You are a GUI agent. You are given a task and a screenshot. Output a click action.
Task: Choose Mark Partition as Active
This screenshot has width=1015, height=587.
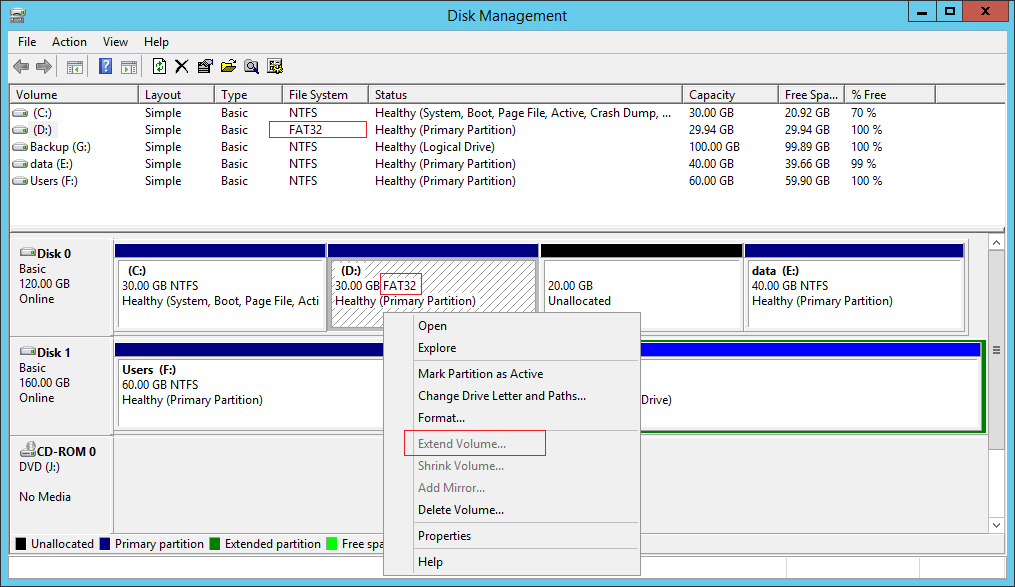pos(480,374)
